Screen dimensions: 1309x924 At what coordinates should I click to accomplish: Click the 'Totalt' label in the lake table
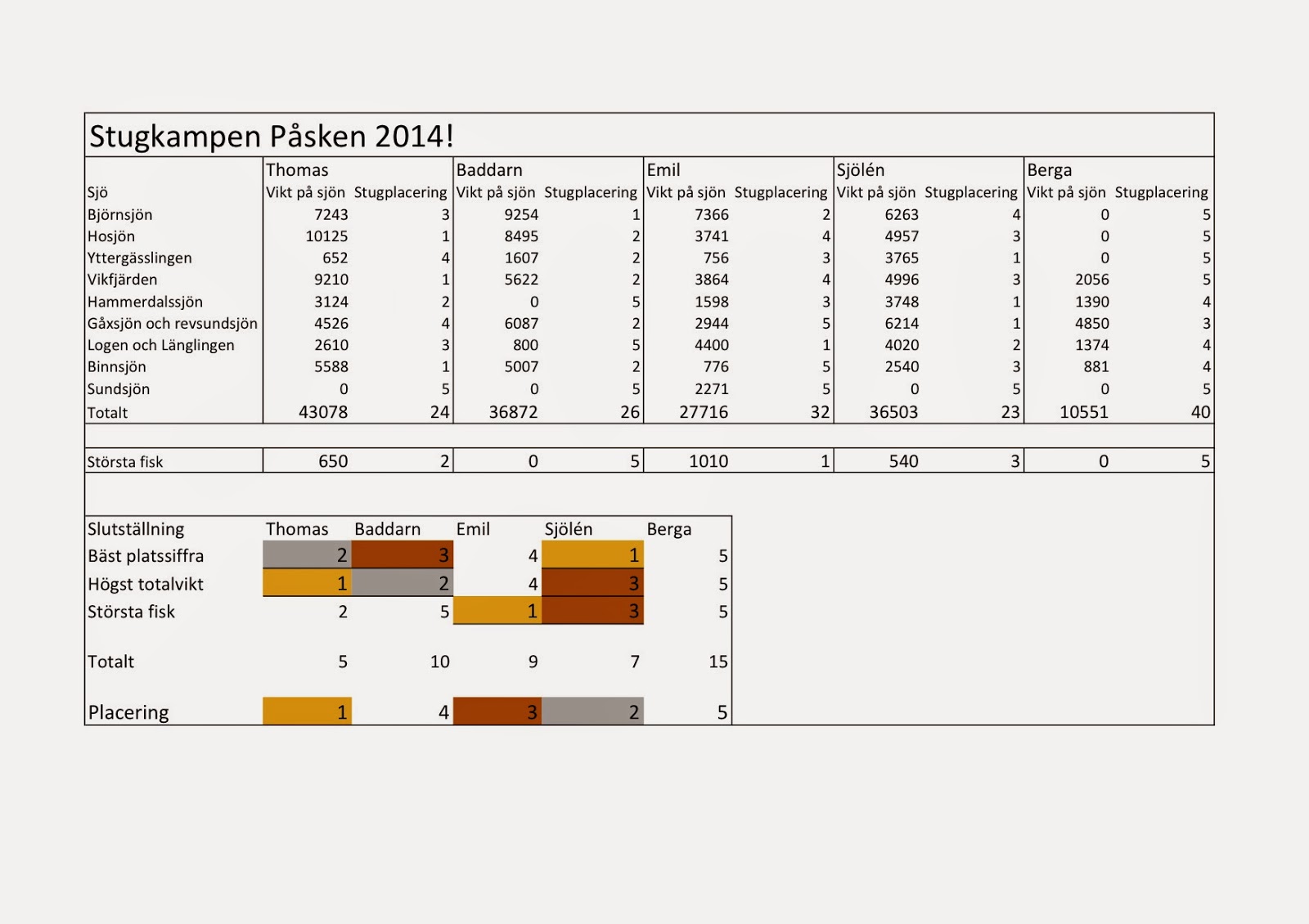(108, 413)
